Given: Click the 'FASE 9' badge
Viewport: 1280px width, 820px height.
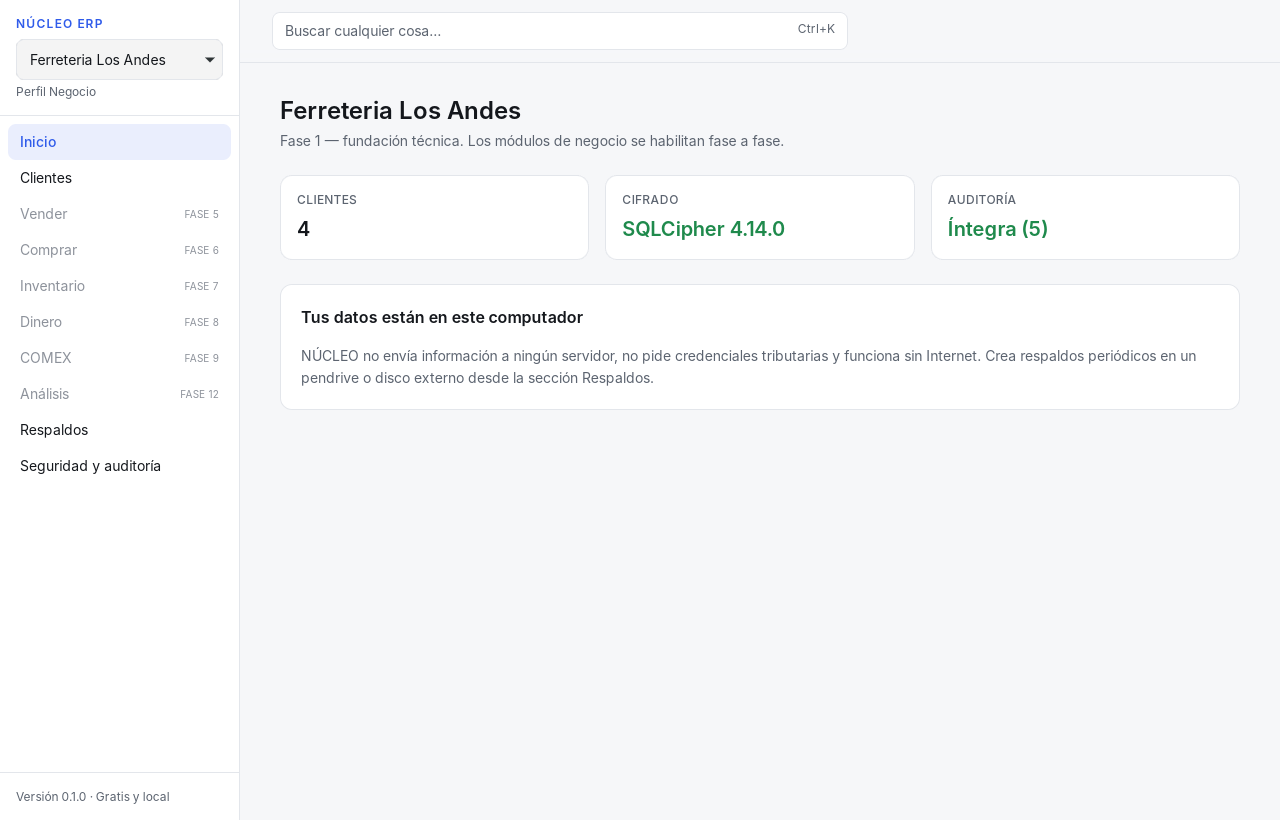Looking at the screenshot, I should pos(201,358).
